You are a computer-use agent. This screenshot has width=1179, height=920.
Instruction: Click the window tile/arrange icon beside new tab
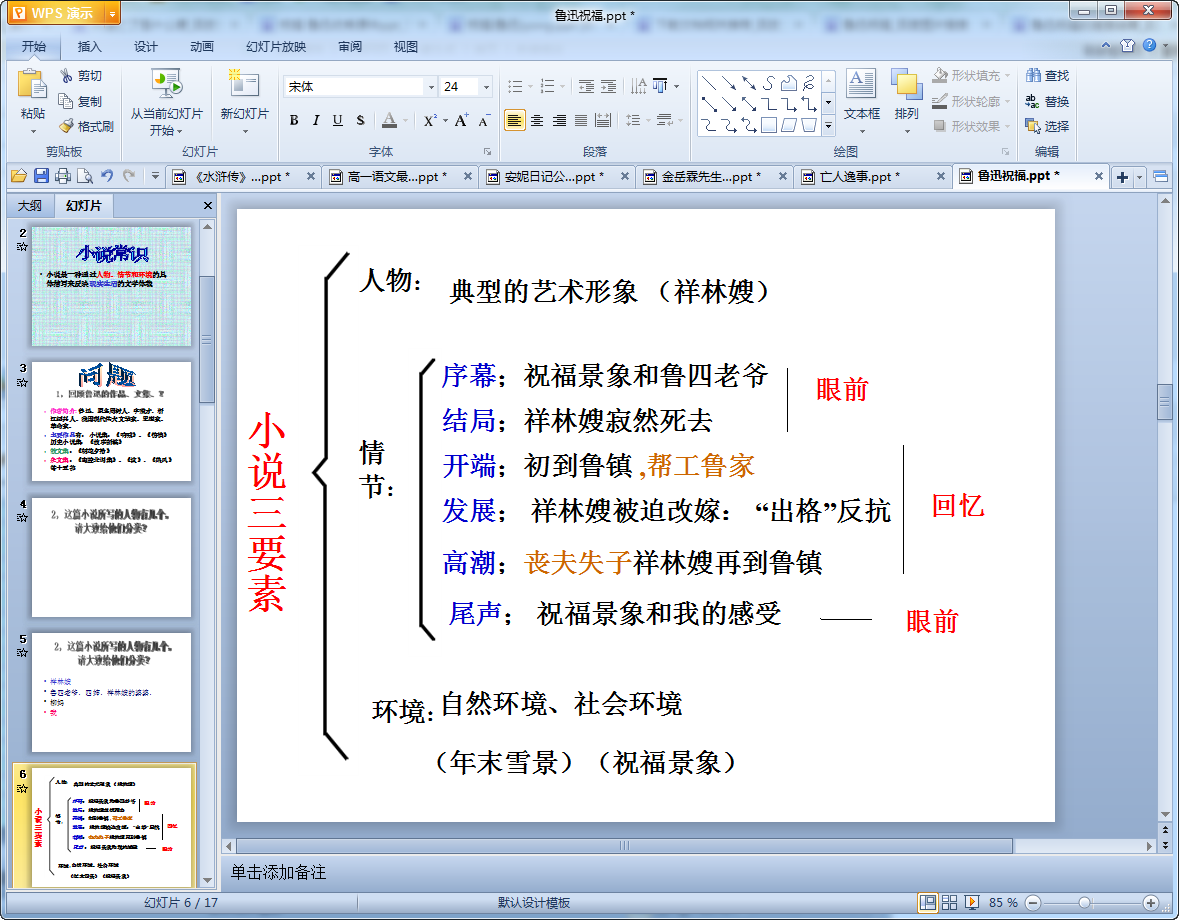[1160, 177]
